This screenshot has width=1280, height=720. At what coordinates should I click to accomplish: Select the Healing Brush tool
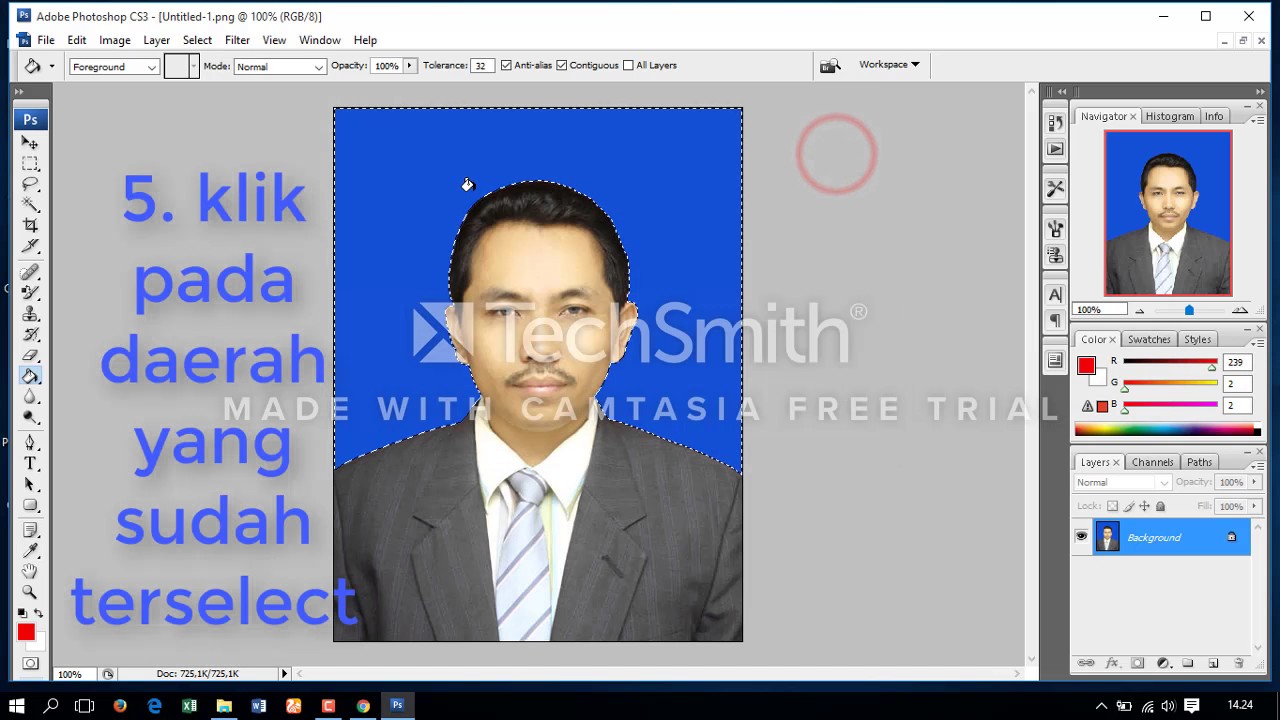pyautogui.click(x=30, y=272)
